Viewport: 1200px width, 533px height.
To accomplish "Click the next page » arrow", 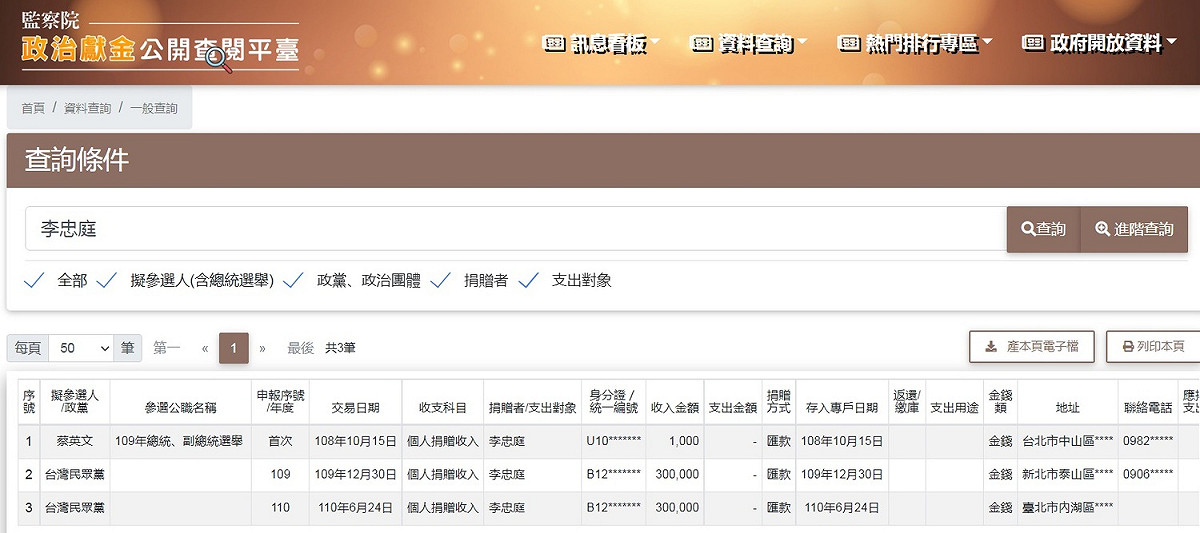I will coord(263,348).
